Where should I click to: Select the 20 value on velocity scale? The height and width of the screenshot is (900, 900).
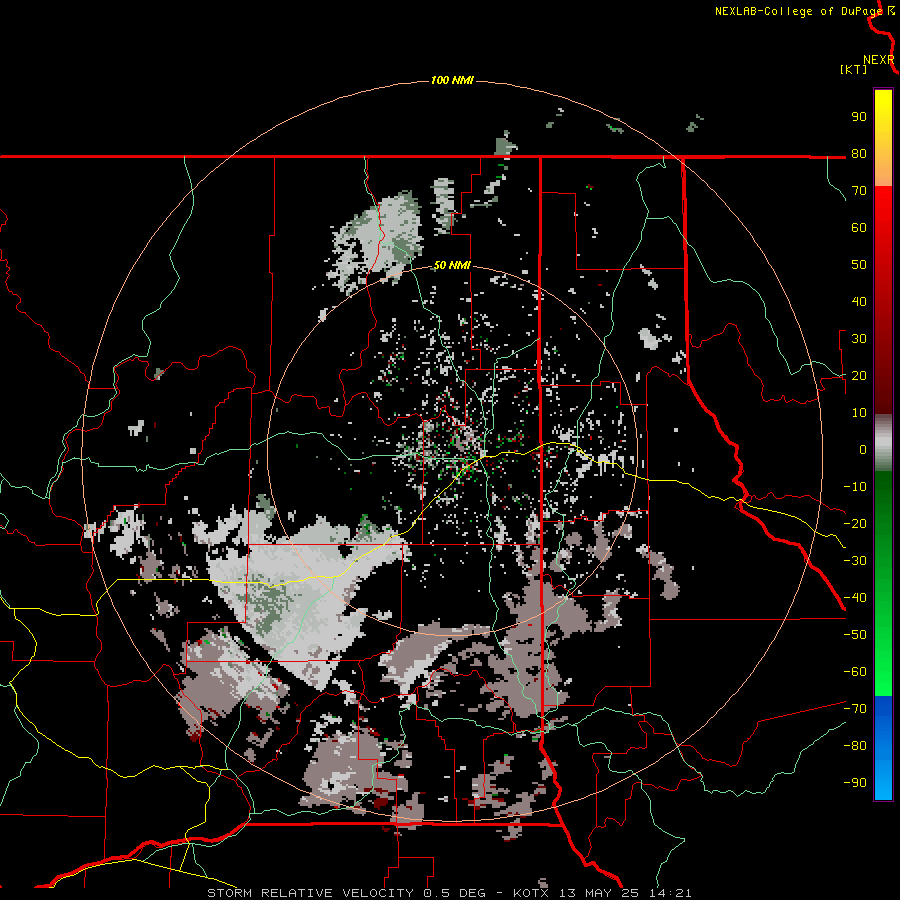(859, 375)
